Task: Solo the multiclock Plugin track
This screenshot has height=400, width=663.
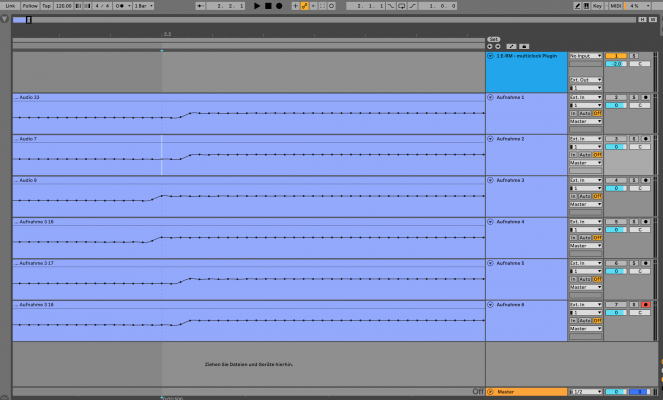Action: pyautogui.click(x=634, y=56)
